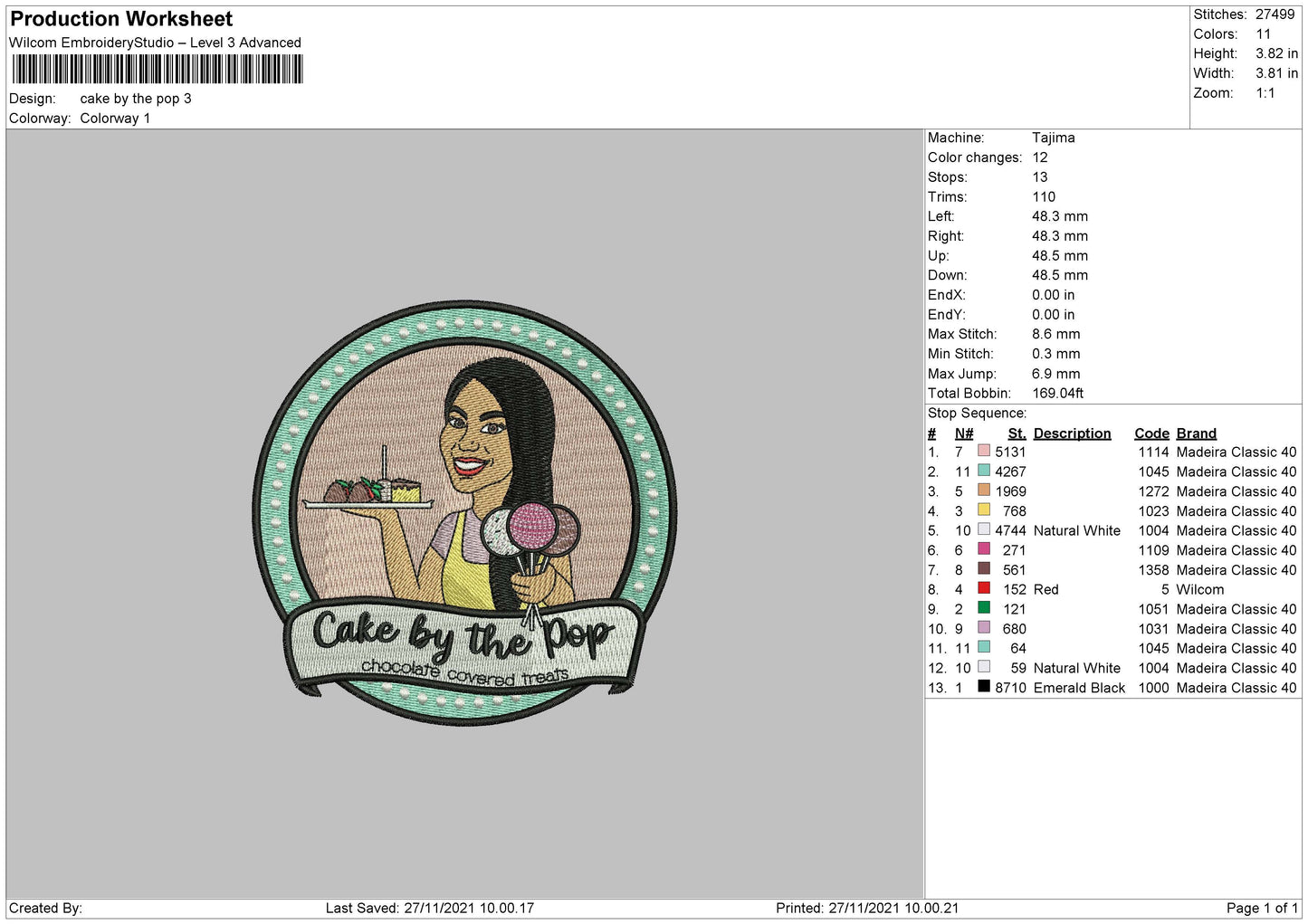The height and width of the screenshot is (924, 1308).
Task: Click the yellow swatch for stop 4
Action: pos(984,510)
